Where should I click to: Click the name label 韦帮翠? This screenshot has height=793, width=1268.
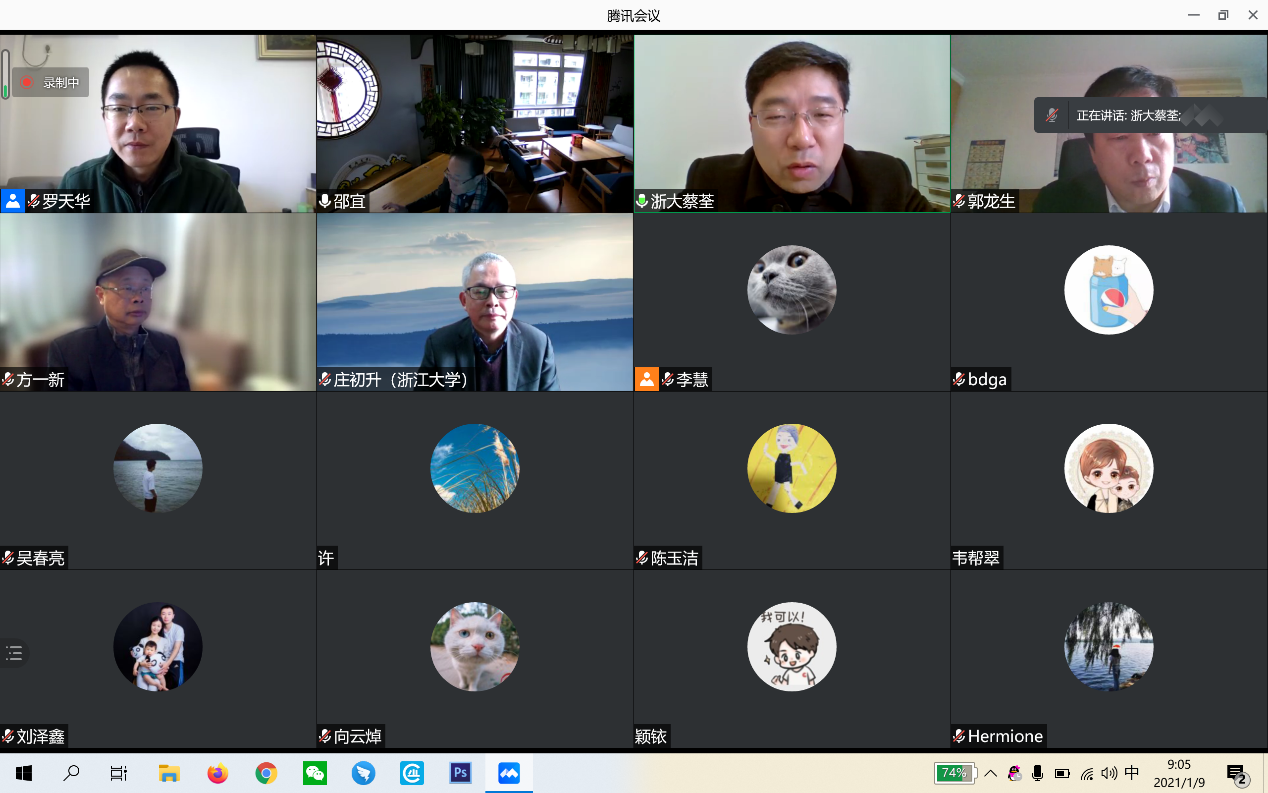point(976,558)
